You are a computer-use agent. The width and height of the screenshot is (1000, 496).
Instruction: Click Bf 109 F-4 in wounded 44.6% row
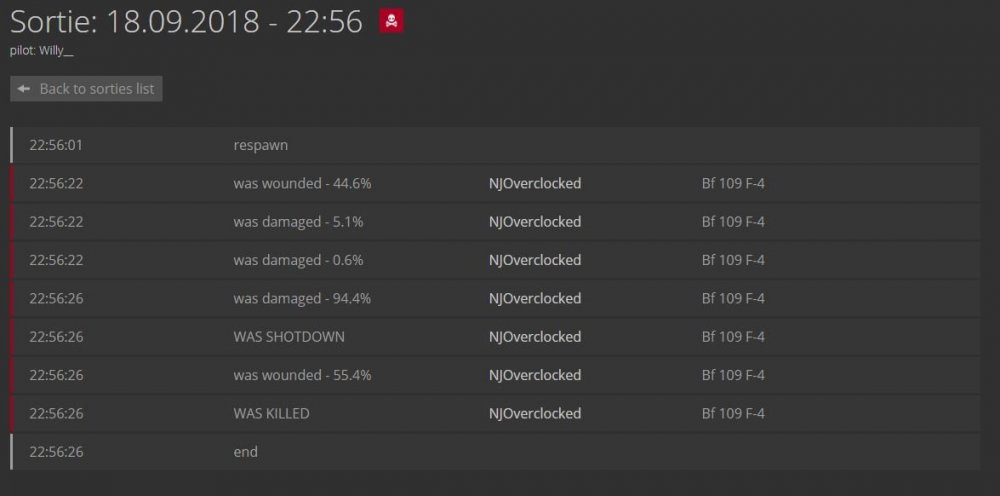coord(733,184)
